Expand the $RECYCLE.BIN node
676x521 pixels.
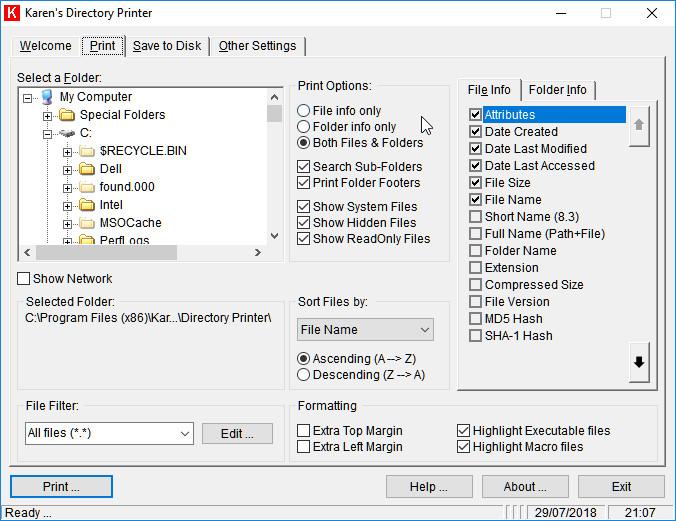(x=67, y=152)
